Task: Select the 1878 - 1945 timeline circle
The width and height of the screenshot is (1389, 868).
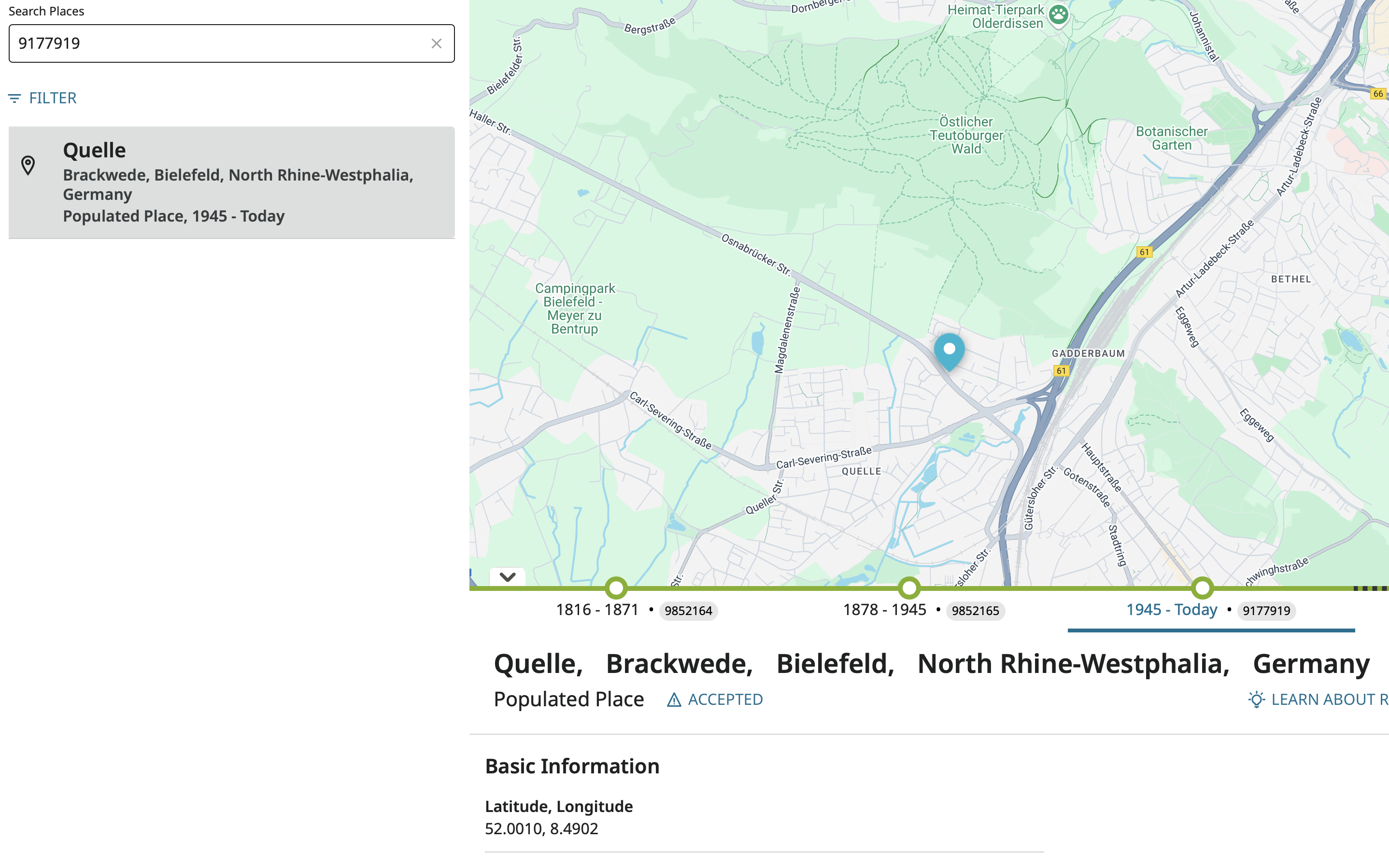Action: point(909,588)
